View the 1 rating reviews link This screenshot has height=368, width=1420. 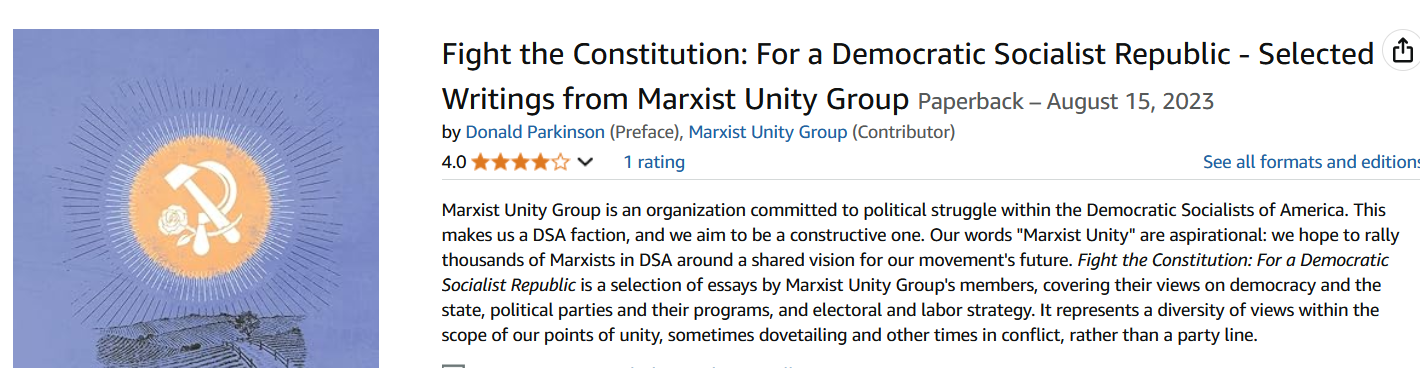click(654, 162)
